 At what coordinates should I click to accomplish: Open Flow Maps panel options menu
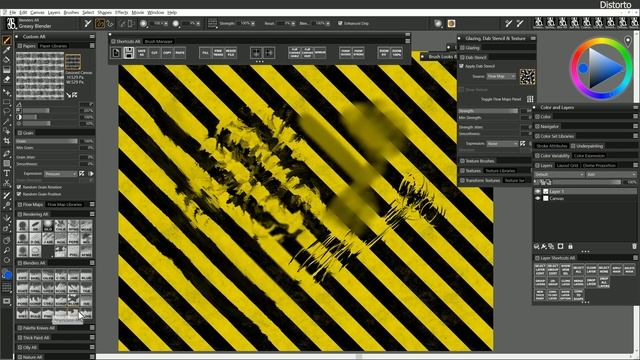coord(92,204)
